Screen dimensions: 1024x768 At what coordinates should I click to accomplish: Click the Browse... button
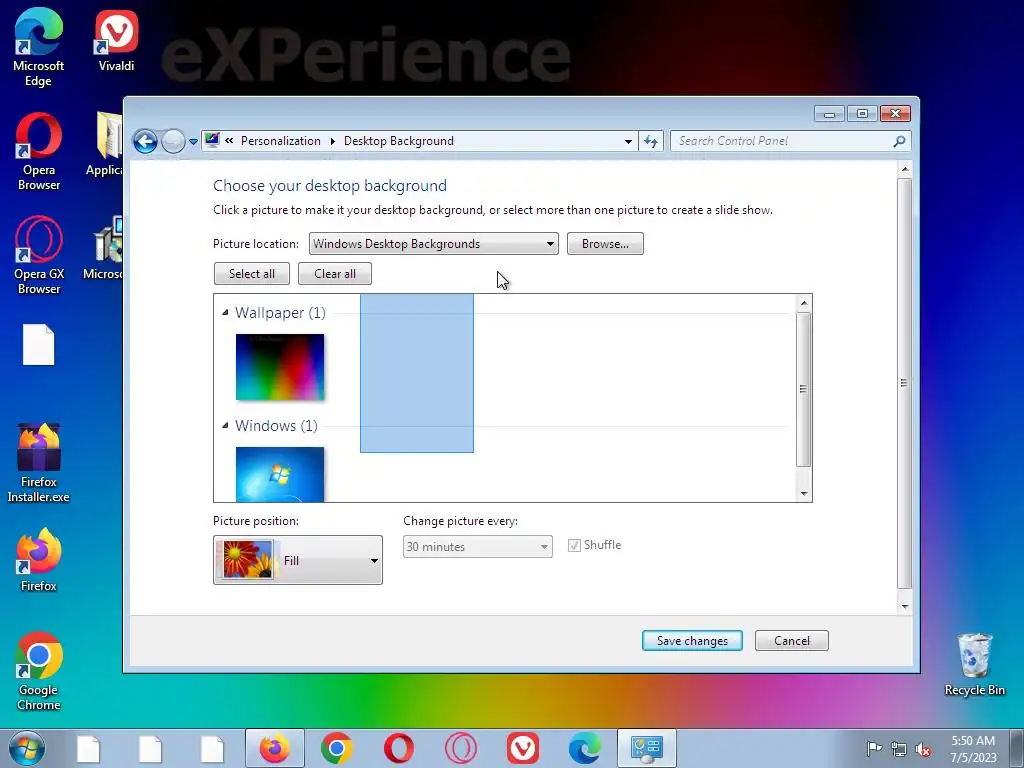[x=605, y=244]
